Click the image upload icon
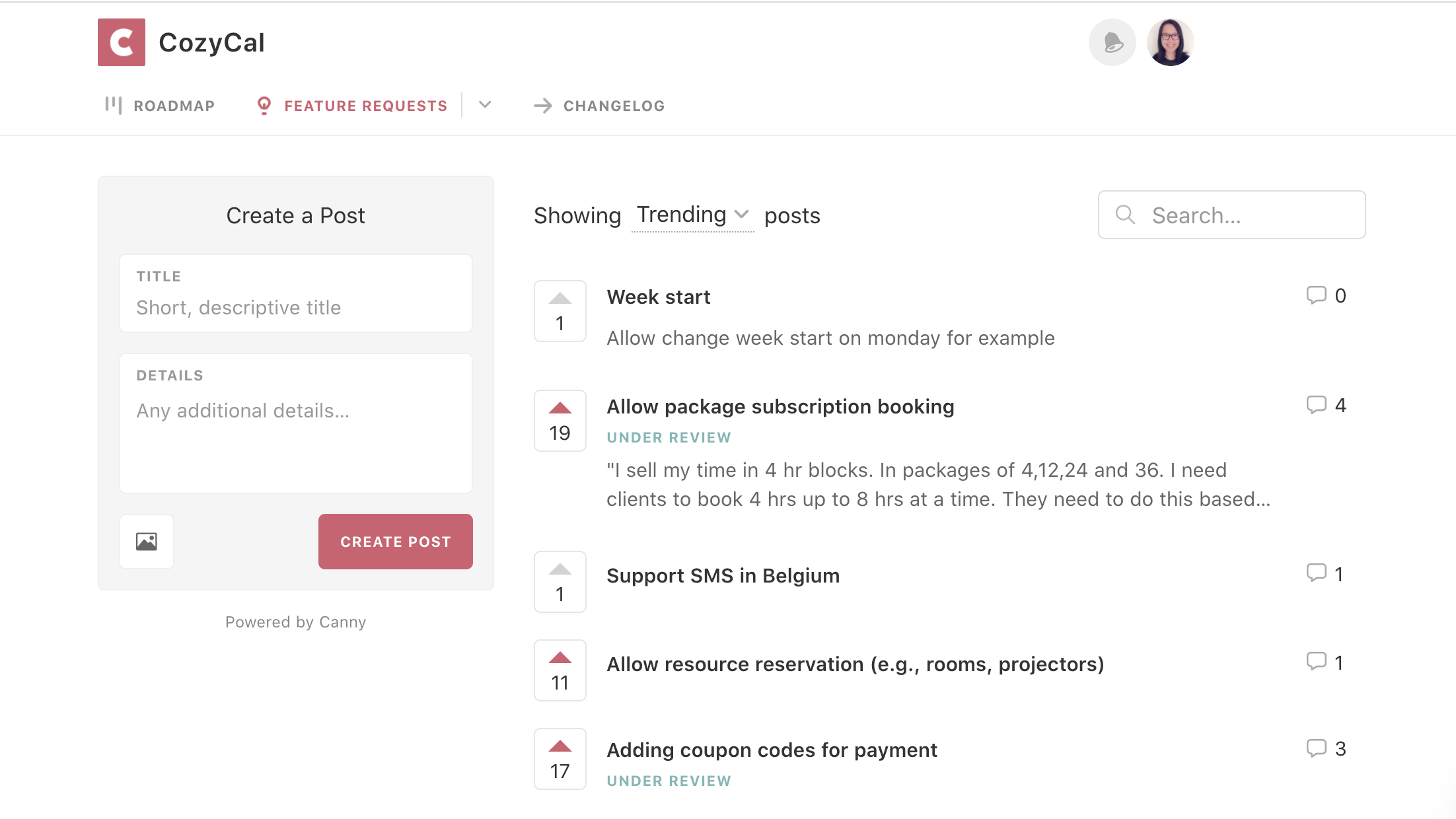Image resolution: width=1456 pixels, height=819 pixels. [x=147, y=542]
